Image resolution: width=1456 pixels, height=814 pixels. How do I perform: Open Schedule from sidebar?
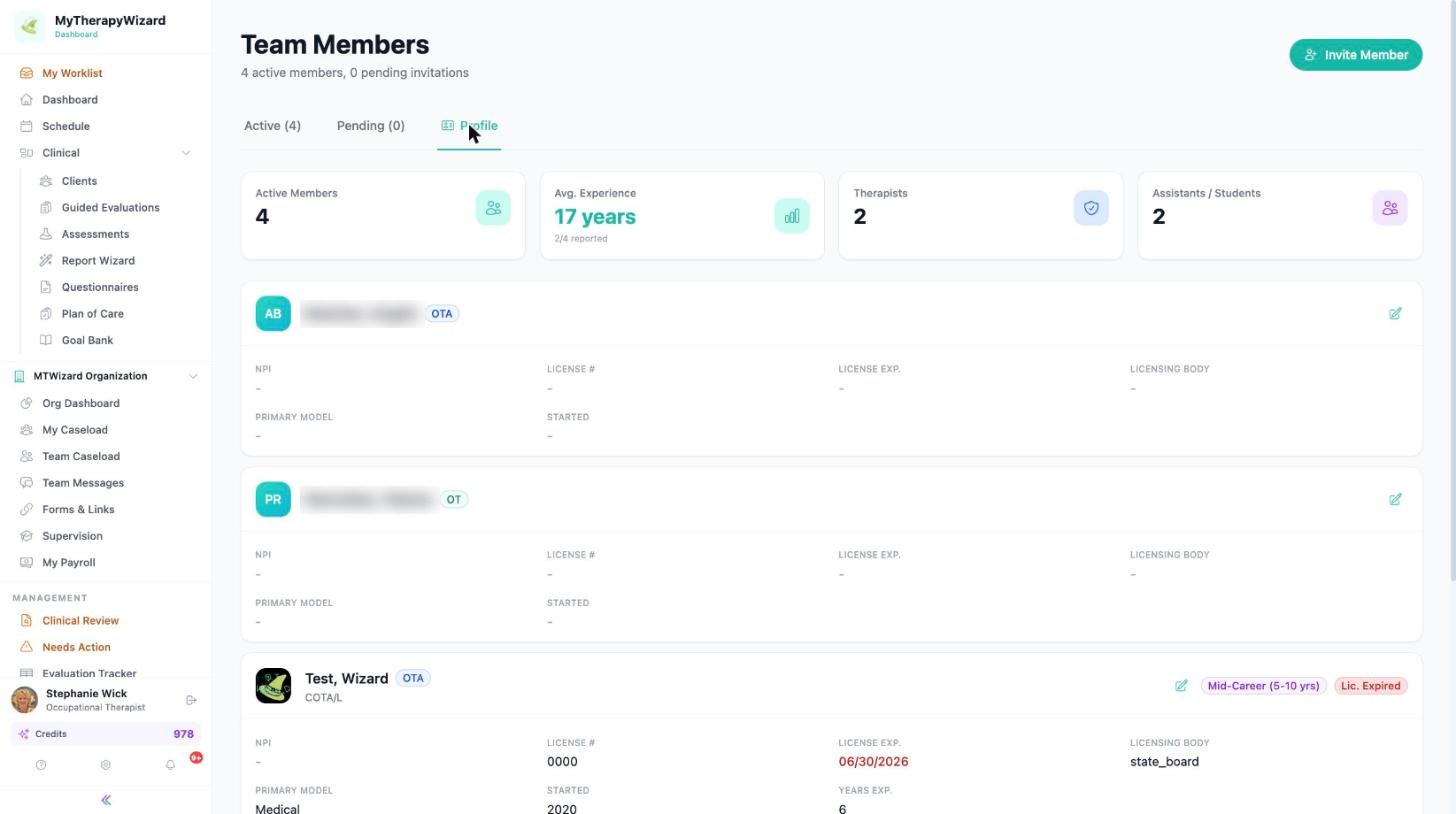tap(66, 126)
